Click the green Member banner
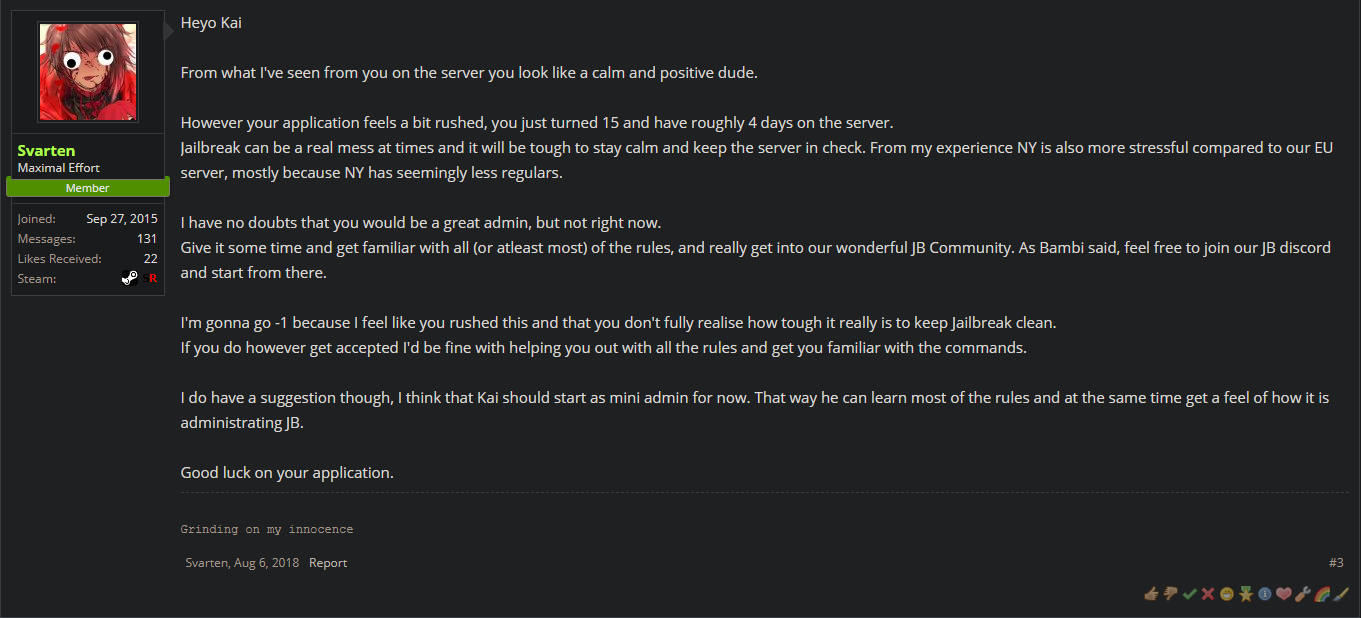This screenshot has width=1361, height=618. click(x=88, y=188)
